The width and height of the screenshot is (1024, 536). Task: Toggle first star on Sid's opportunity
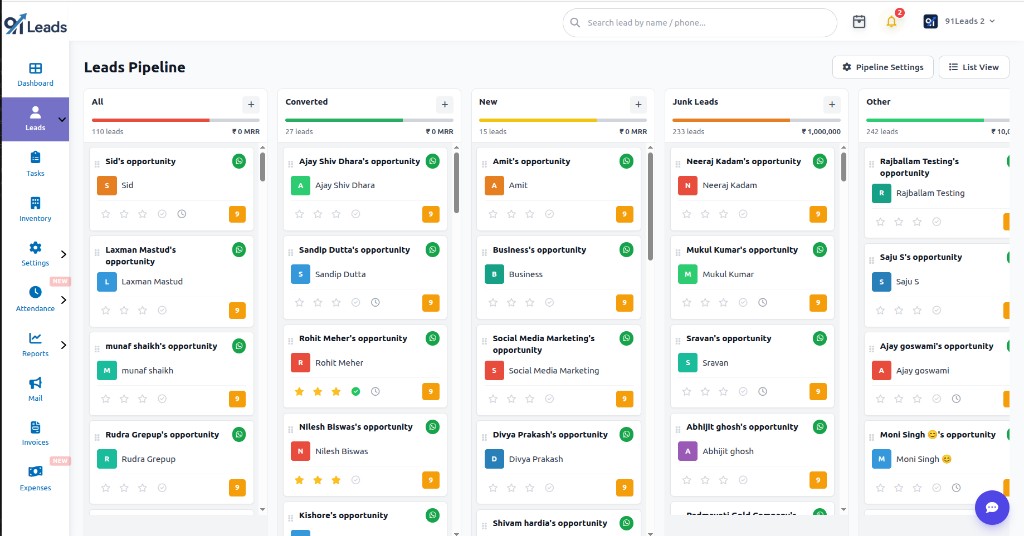coord(106,214)
